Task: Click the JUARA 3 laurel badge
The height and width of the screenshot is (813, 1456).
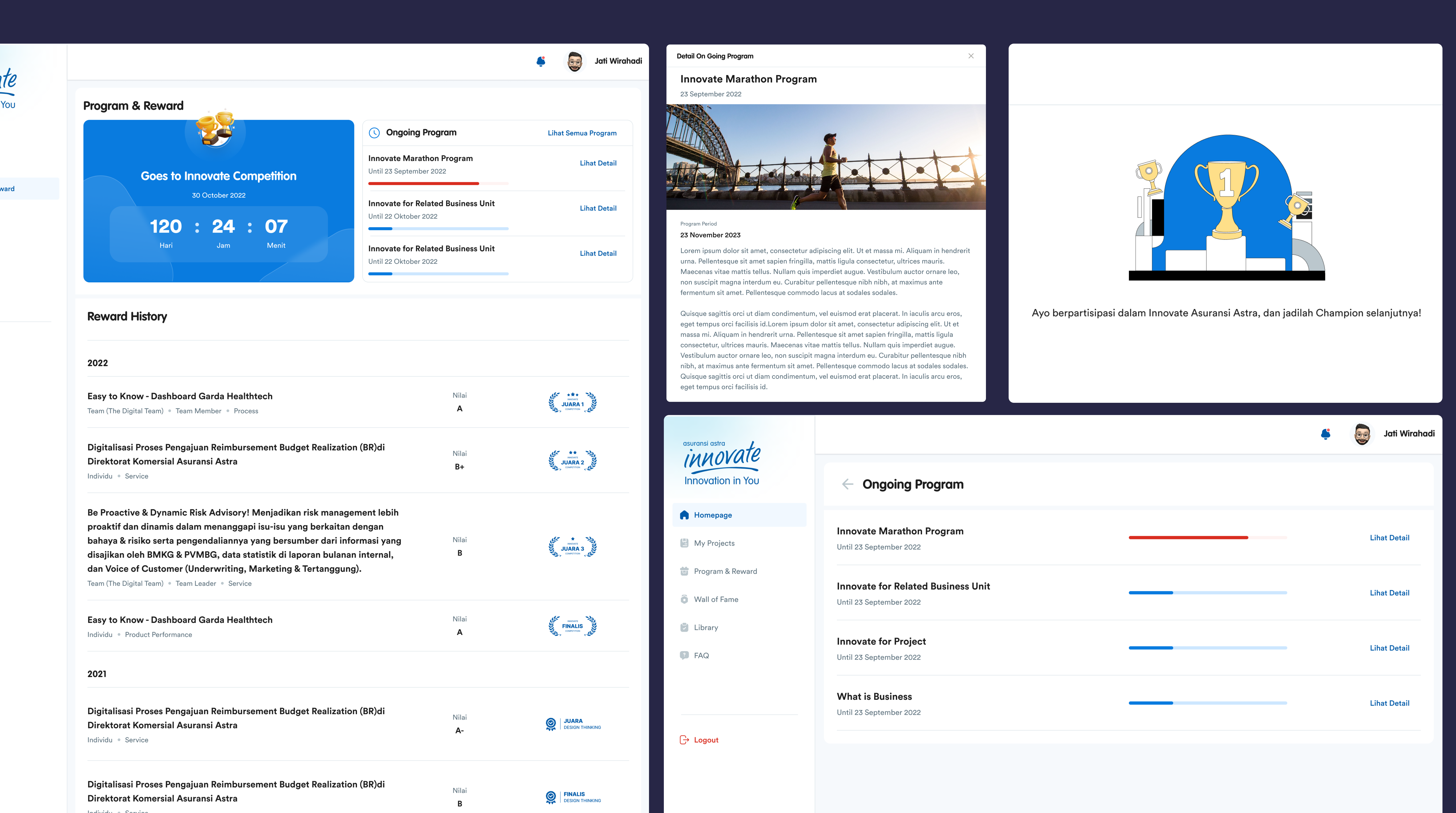Action: pos(573,547)
